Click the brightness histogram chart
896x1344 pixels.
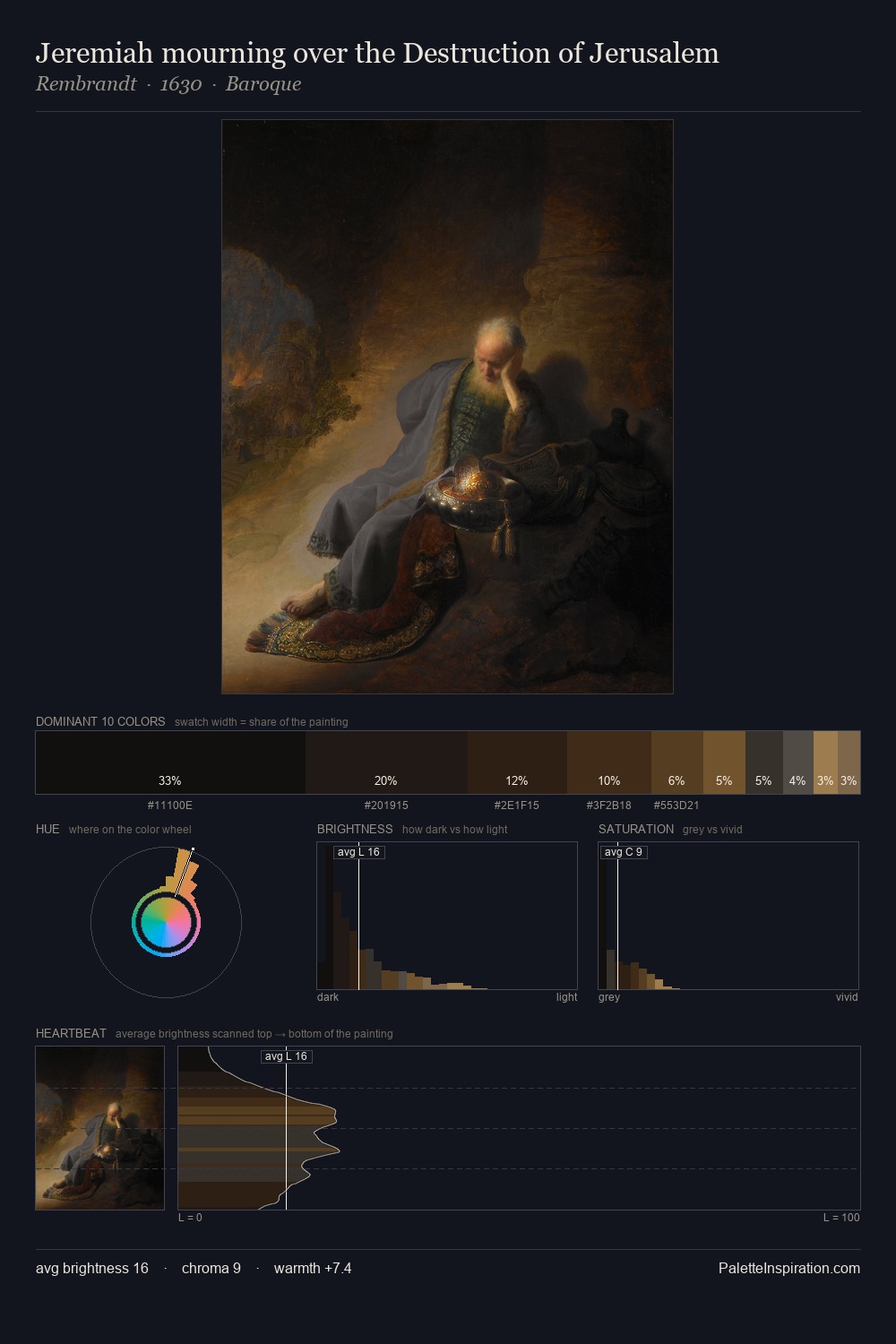447,916
